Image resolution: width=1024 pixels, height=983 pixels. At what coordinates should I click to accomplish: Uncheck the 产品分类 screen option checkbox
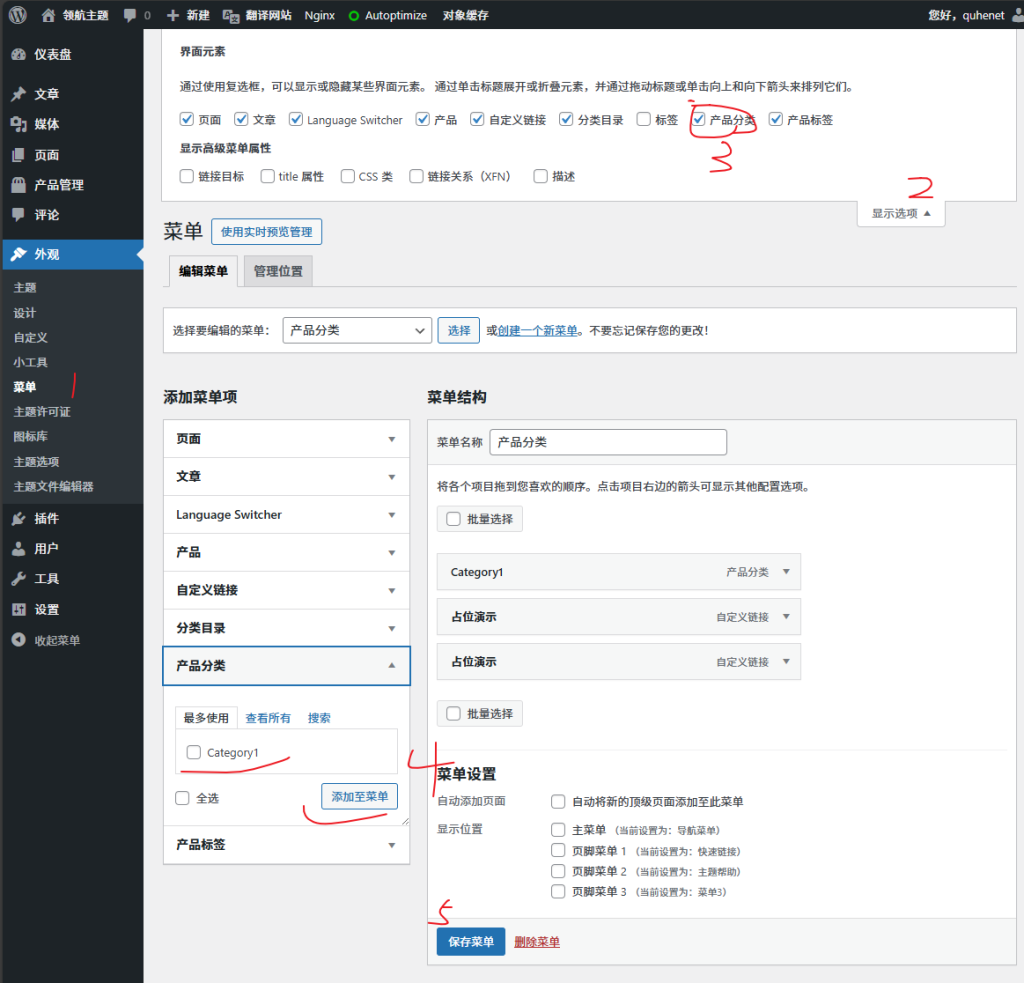tap(699, 119)
